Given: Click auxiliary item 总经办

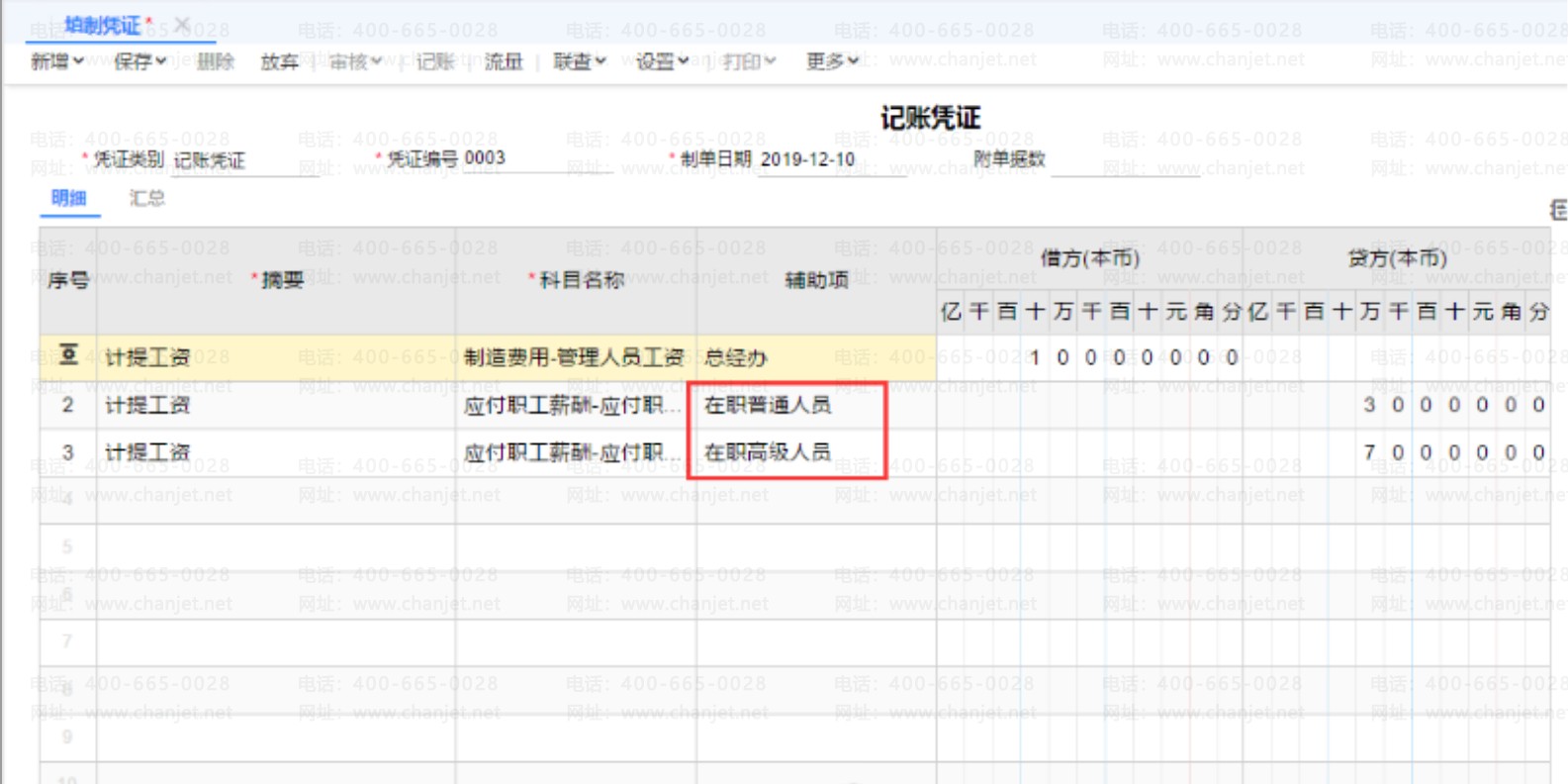Looking at the screenshot, I should [x=816, y=357].
